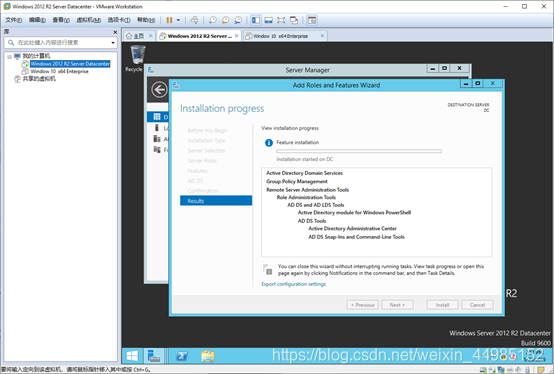Viewport: 554px width, 374px height.
Task: Click the All Servers icon in Server Manager
Action: (x=157, y=139)
